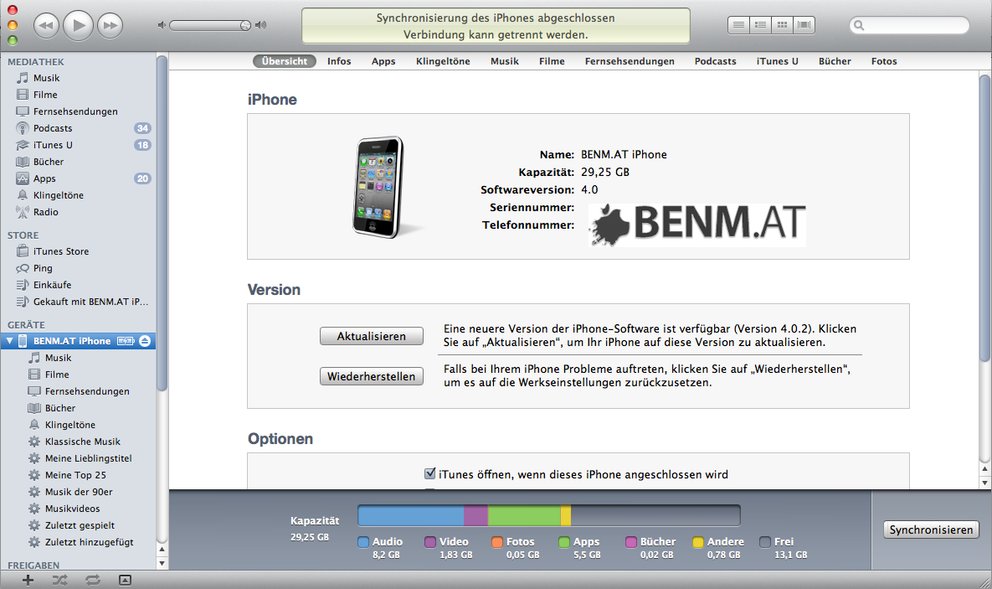Open the Übersicht tab

(285, 61)
